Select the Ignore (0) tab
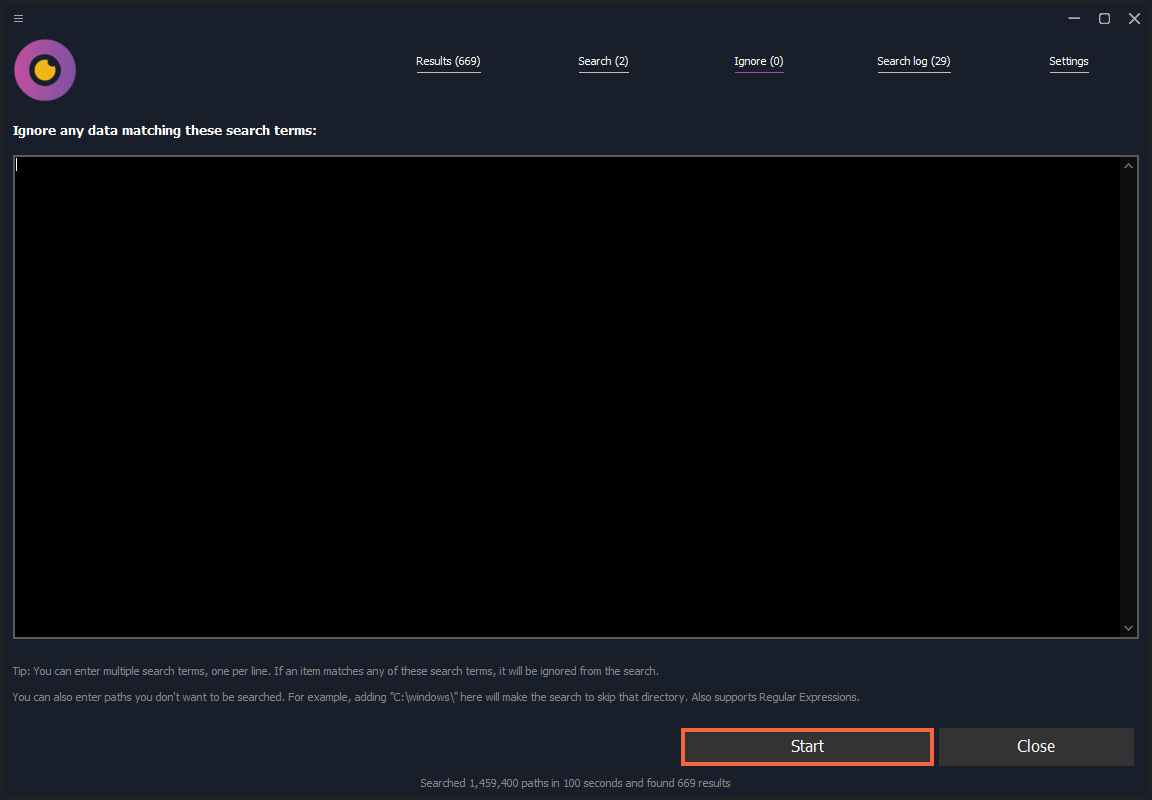1152x800 pixels. coord(759,61)
